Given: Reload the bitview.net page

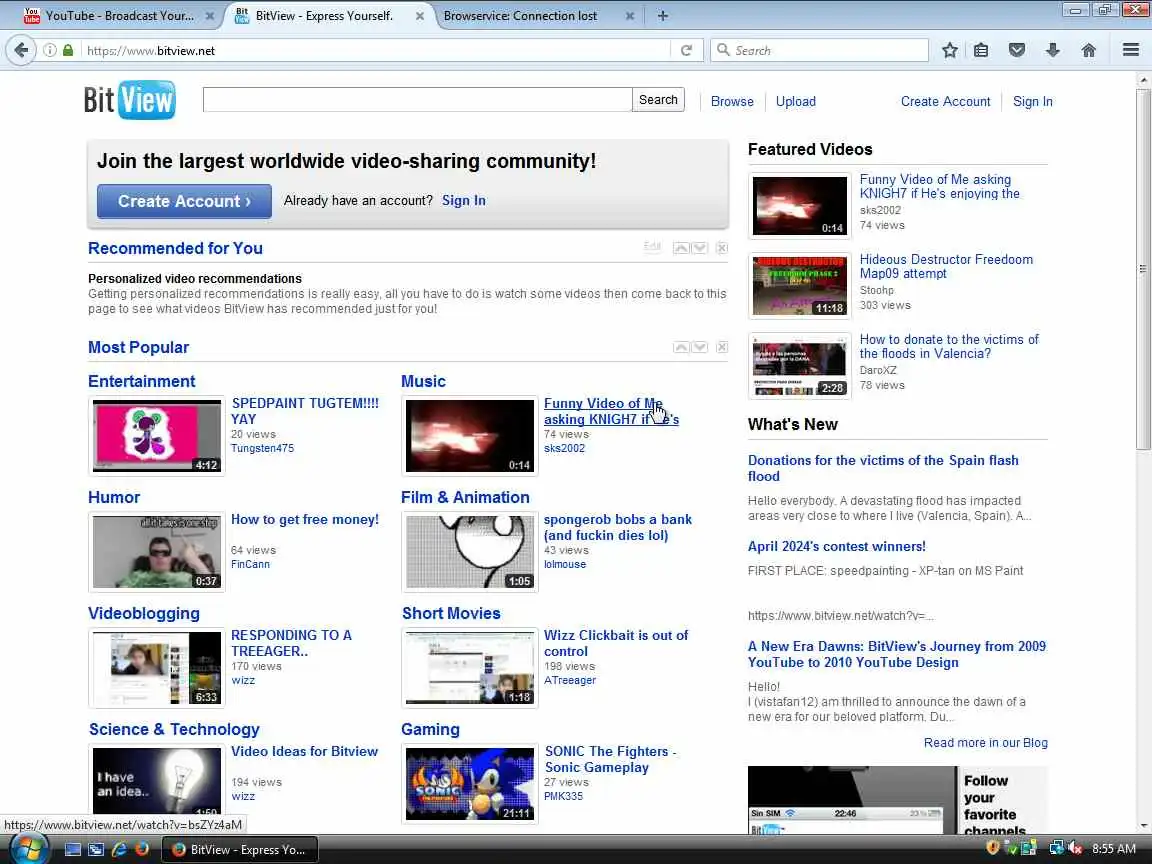Looking at the screenshot, I should pyautogui.click(x=686, y=50).
